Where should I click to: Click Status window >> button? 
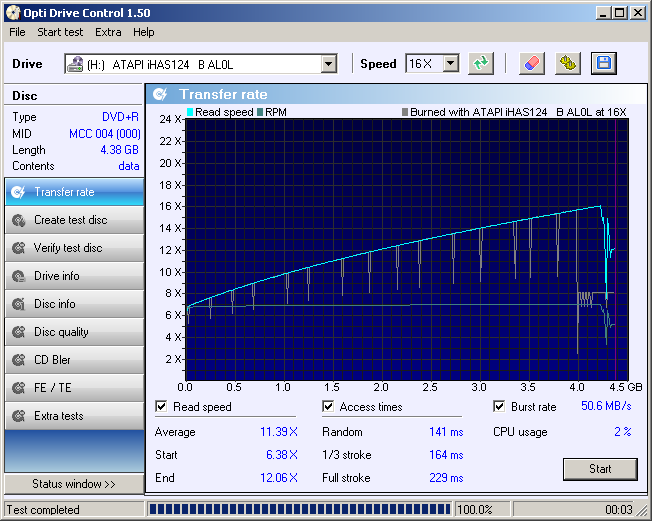[74, 484]
